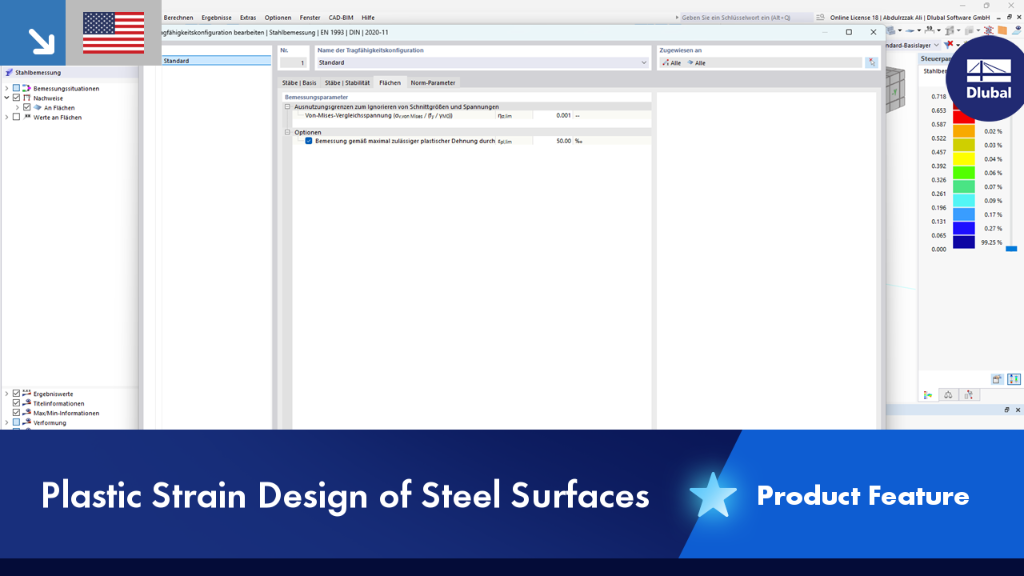The width and height of the screenshot is (1024, 576).
Task: Open the Berechnen menu
Action: coord(178,18)
